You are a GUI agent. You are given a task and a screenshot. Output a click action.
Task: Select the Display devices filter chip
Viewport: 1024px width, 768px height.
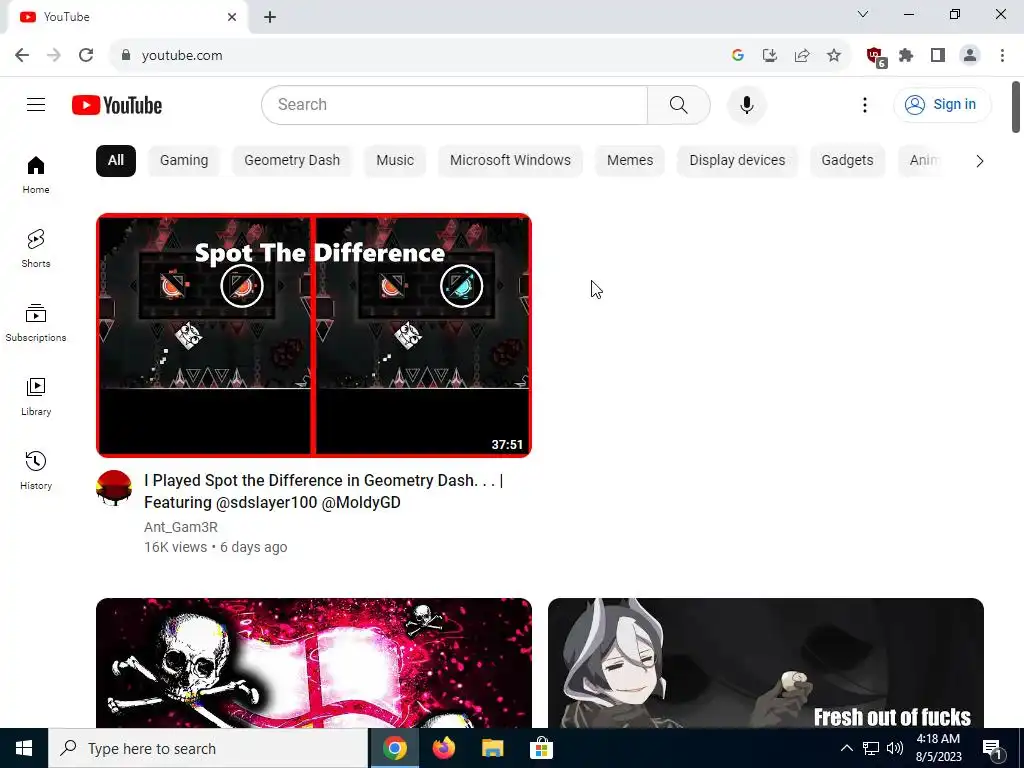tap(737, 161)
